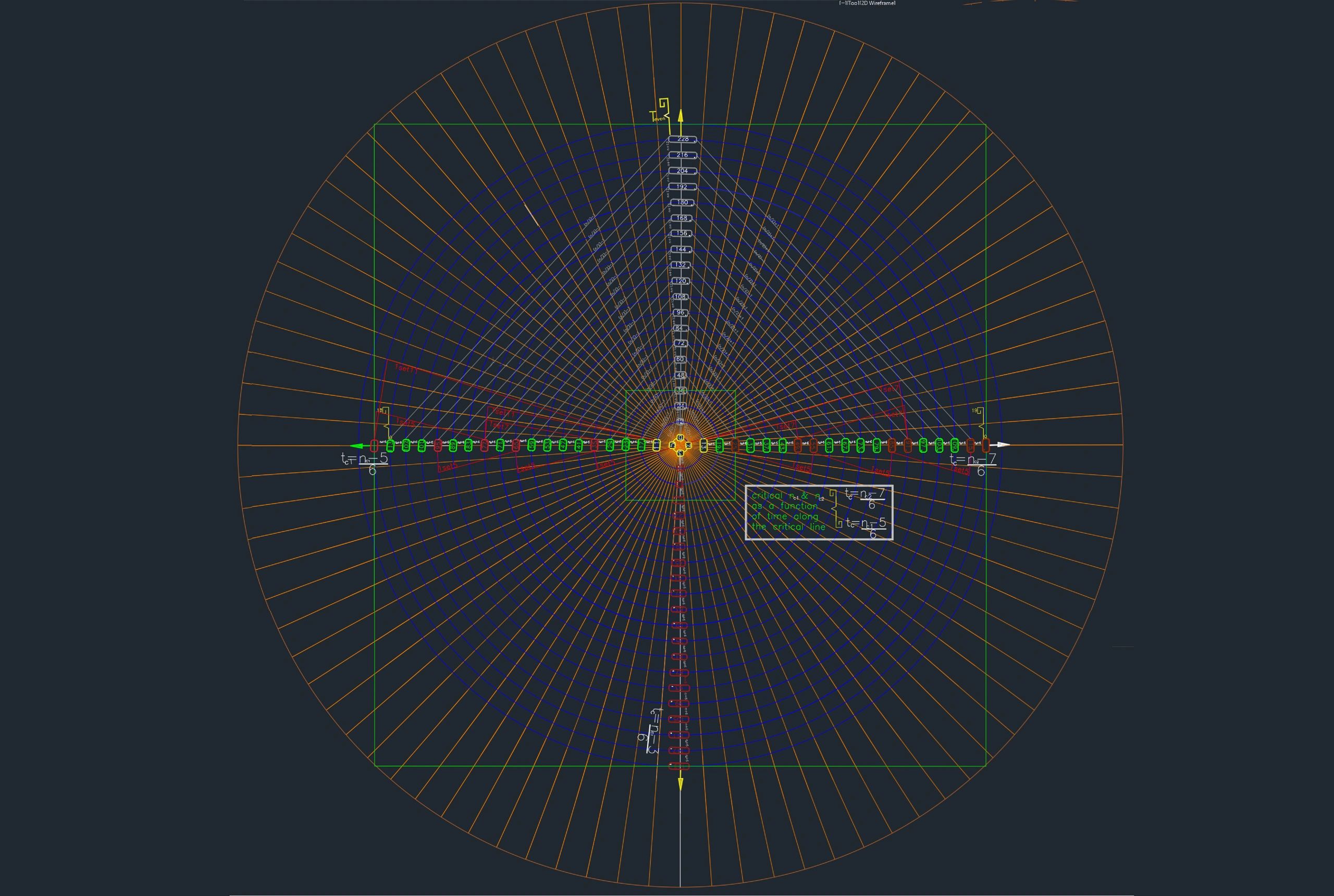Screen dimensions: 1334x896
Task: Click the [Top] label in the viewport title bar
Action: pyautogui.click(x=852, y=4)
